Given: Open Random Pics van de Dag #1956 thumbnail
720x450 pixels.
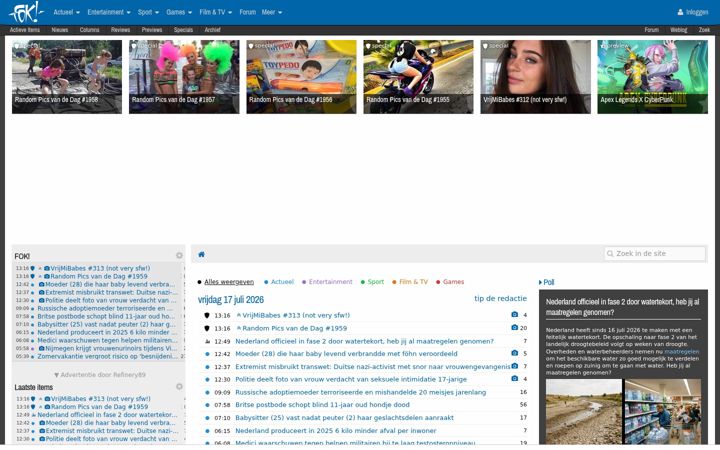Looking at the screenshot, I should click(301, 77).
